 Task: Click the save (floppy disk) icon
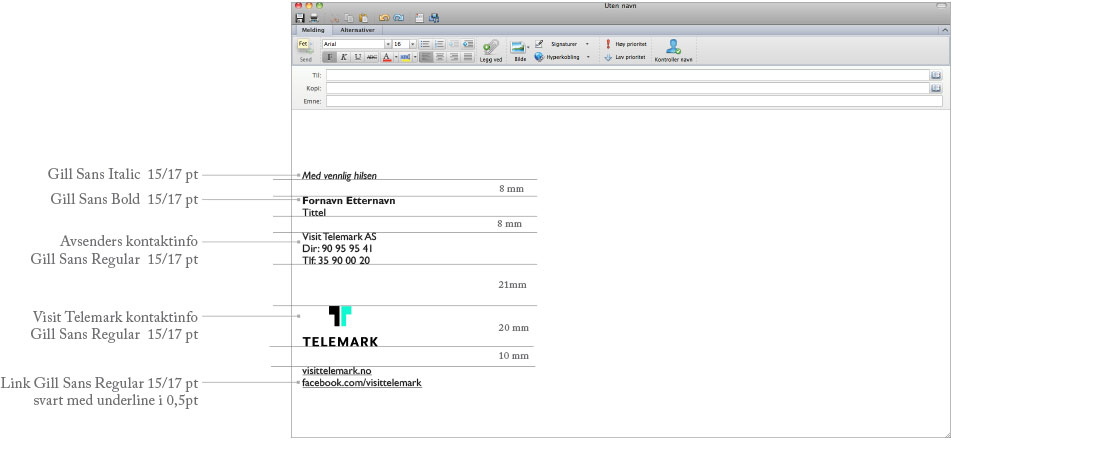(300, 18)
